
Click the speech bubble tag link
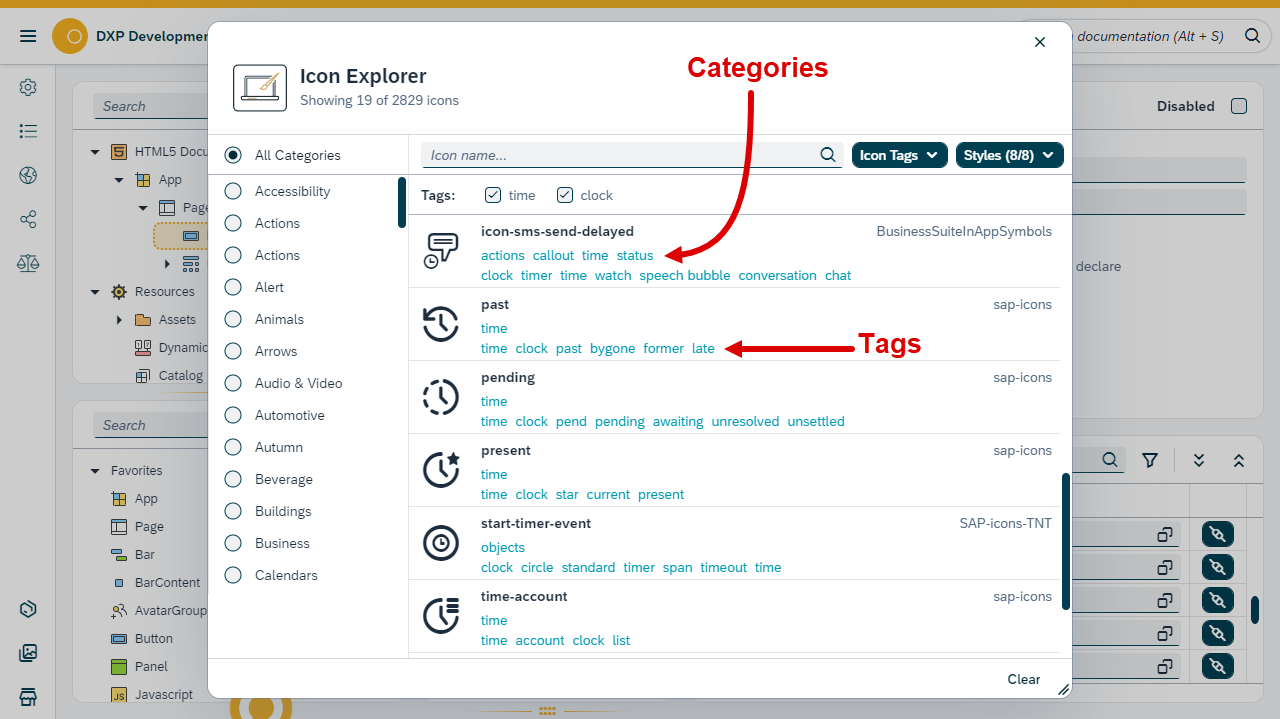point(685,275)
